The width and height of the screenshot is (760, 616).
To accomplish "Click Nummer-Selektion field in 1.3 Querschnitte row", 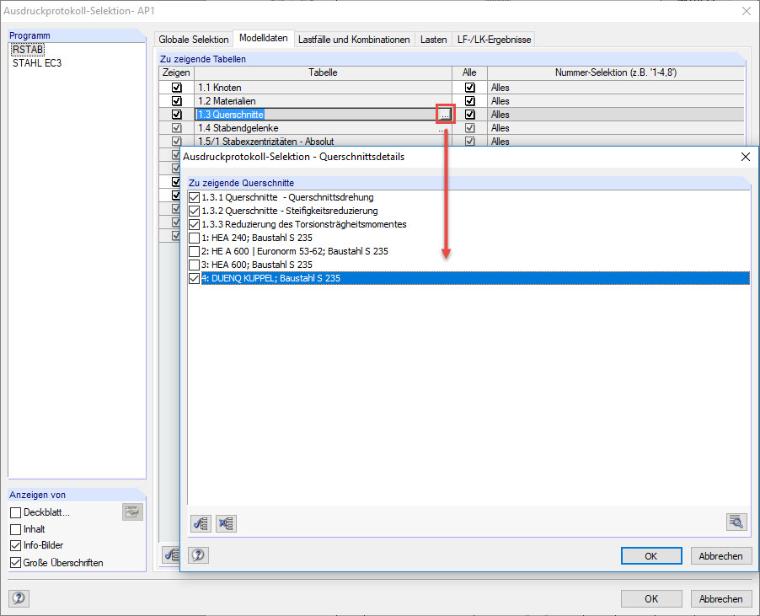I will pyautogui.click(x=616, y=114).
